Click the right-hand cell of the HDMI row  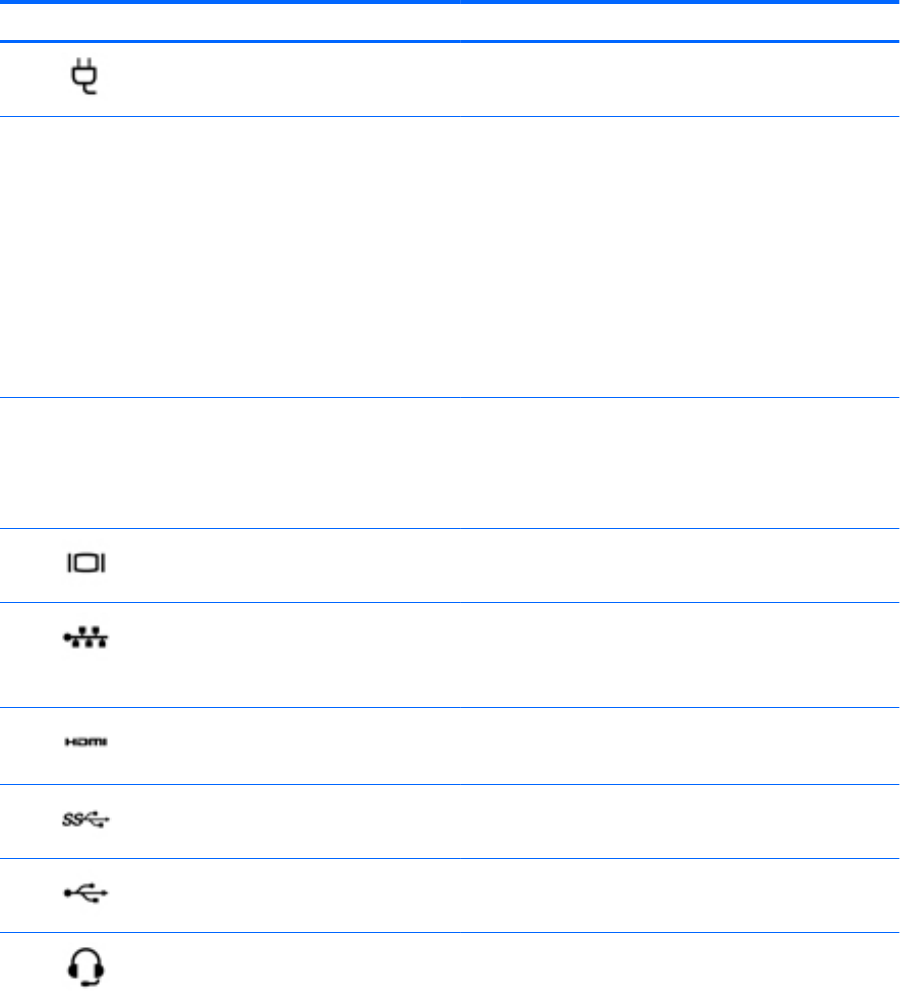coord(680,746)
